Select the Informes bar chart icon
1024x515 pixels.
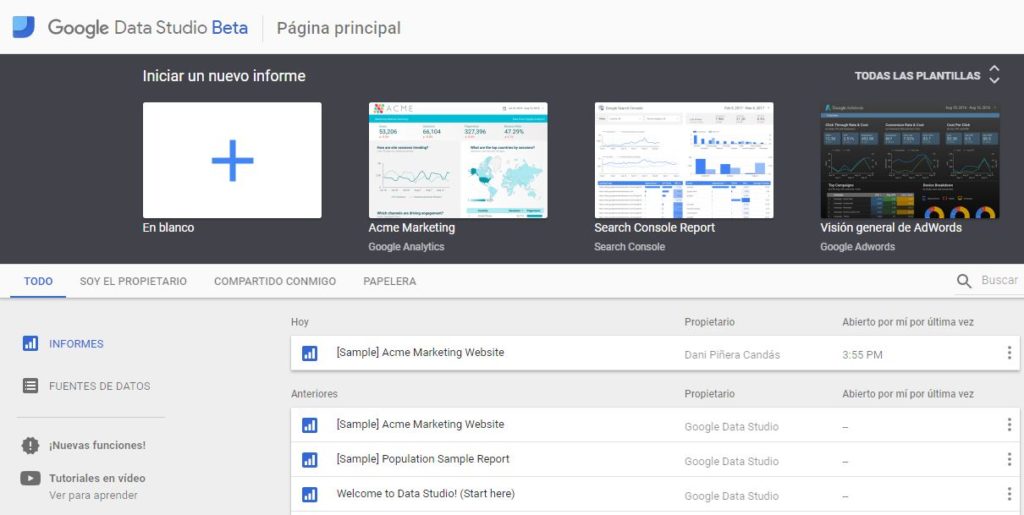tap(30, 343)
